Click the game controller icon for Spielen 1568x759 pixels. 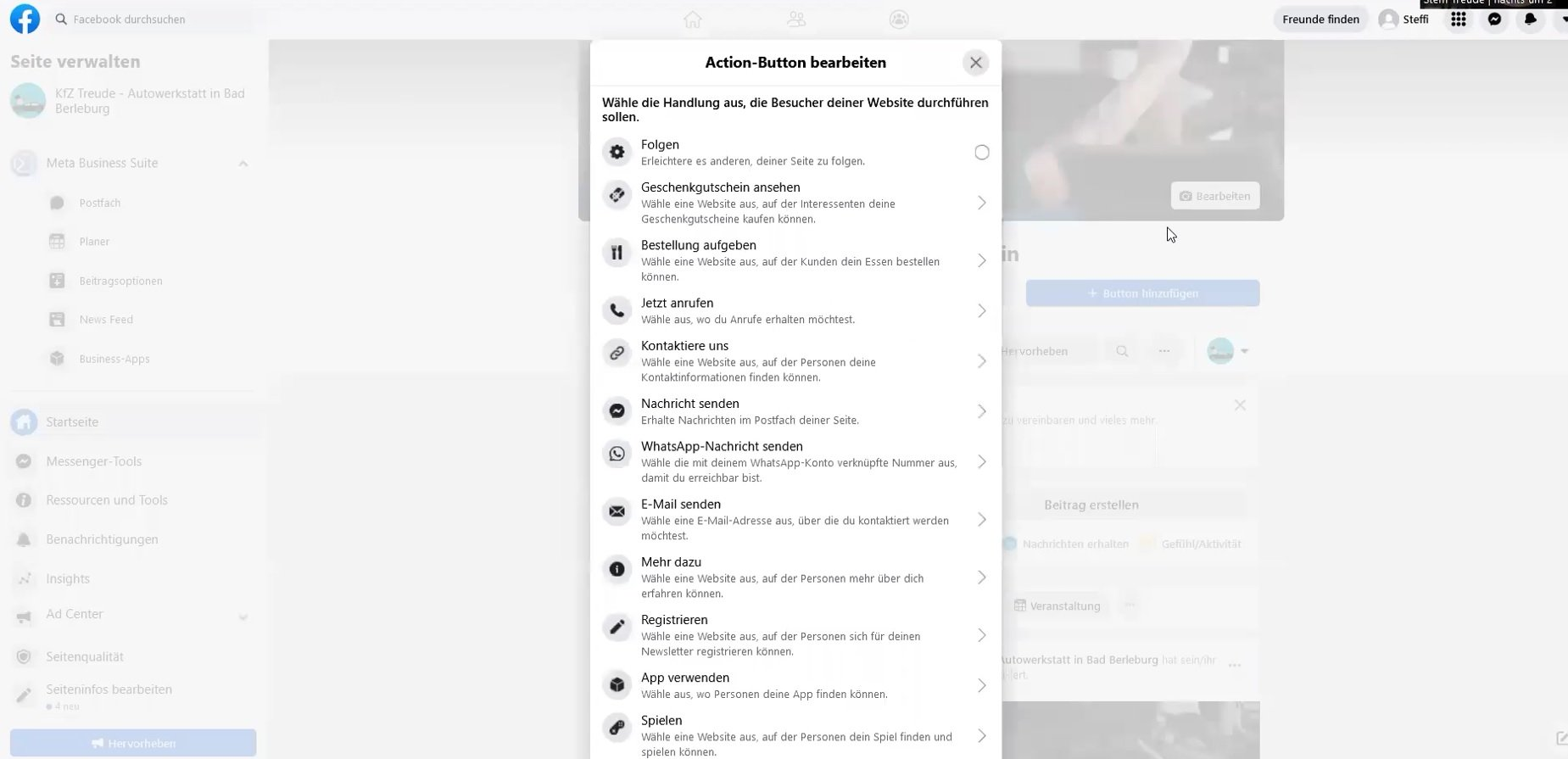tap(617, 728)
